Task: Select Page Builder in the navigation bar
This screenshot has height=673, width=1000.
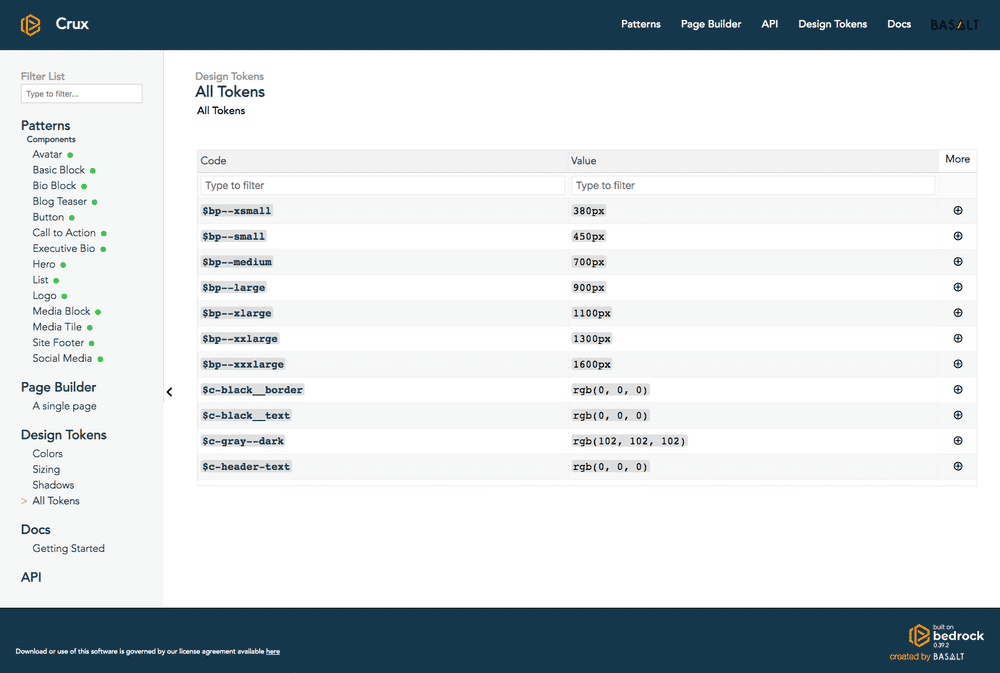Action: pyautogui.click(x=710, y=23)
